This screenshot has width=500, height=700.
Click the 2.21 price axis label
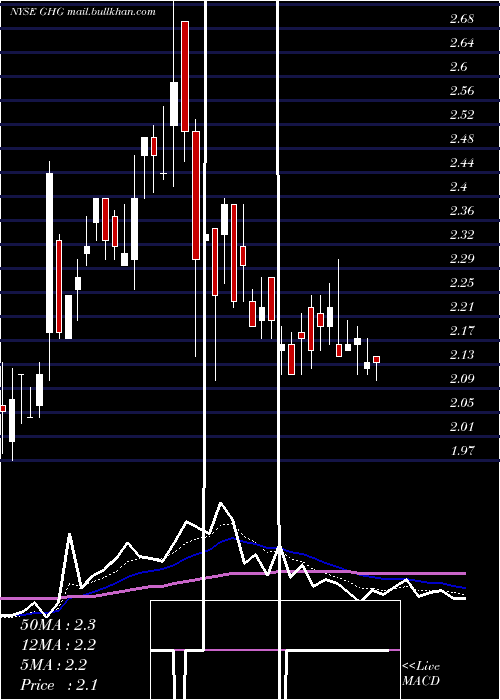pyautogui.click(x=462, y=307)
